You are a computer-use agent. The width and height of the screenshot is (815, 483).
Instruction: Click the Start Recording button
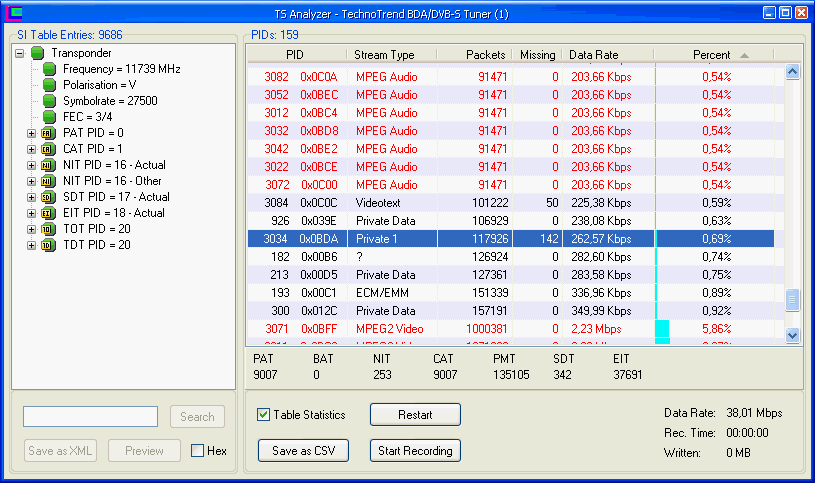pyautogui.click(x=415, y=451)
